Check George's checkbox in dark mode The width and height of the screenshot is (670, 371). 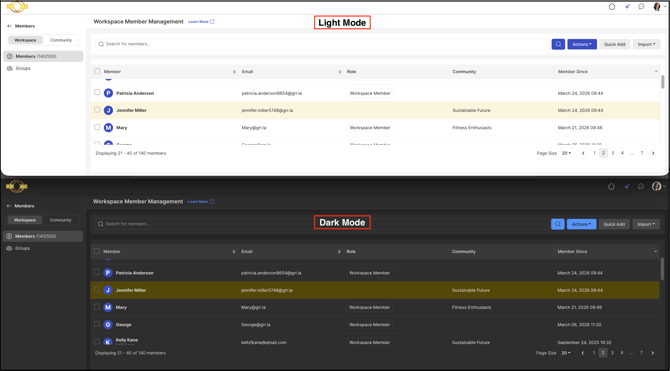[x=97, y=324]
